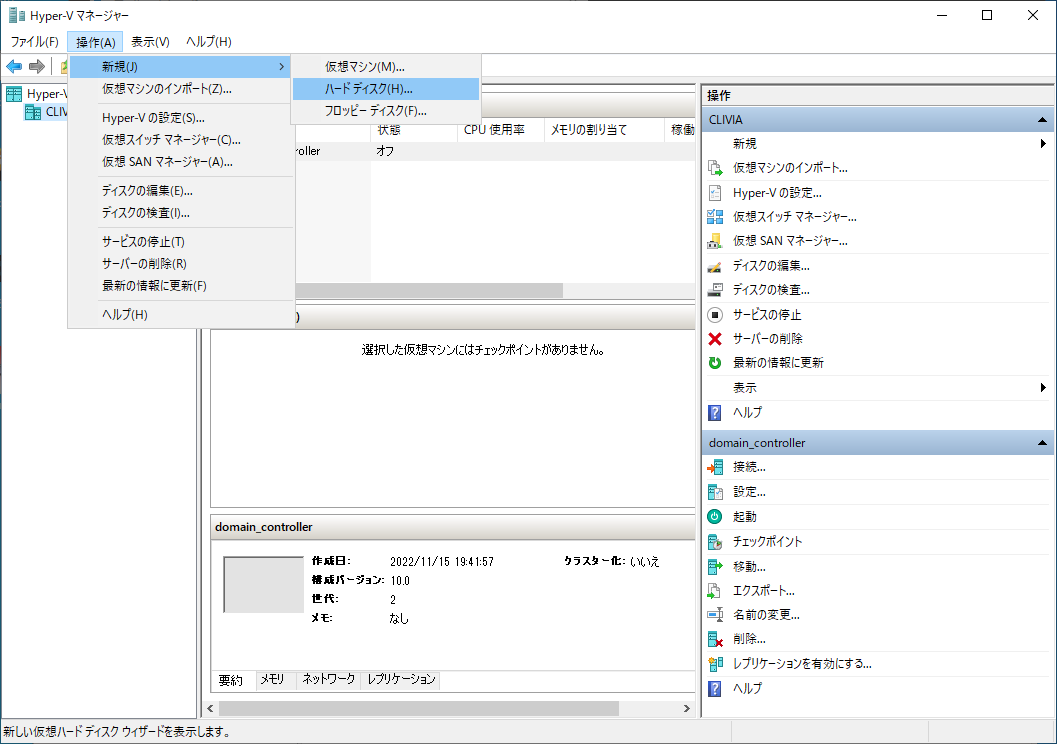Choose 仮想 SAN マネージャー(A)... in the menu
Screen dimensions: 1057x744
(x=181, y=162)
